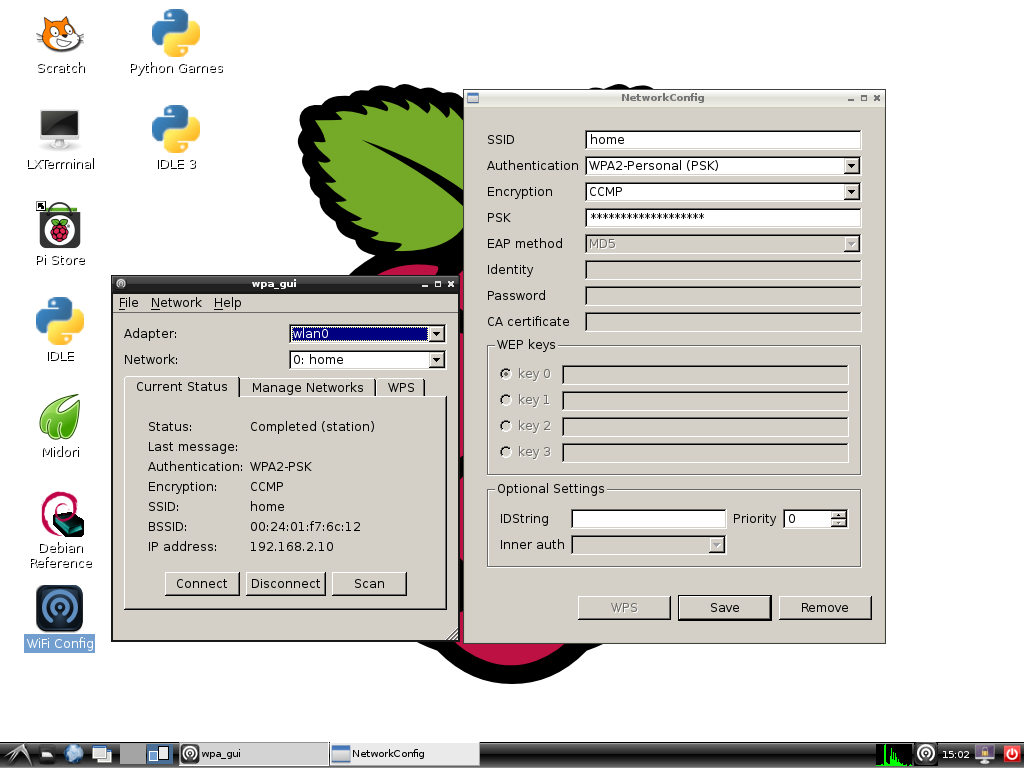Click the red power icon in taskbar

[1011, 753]
